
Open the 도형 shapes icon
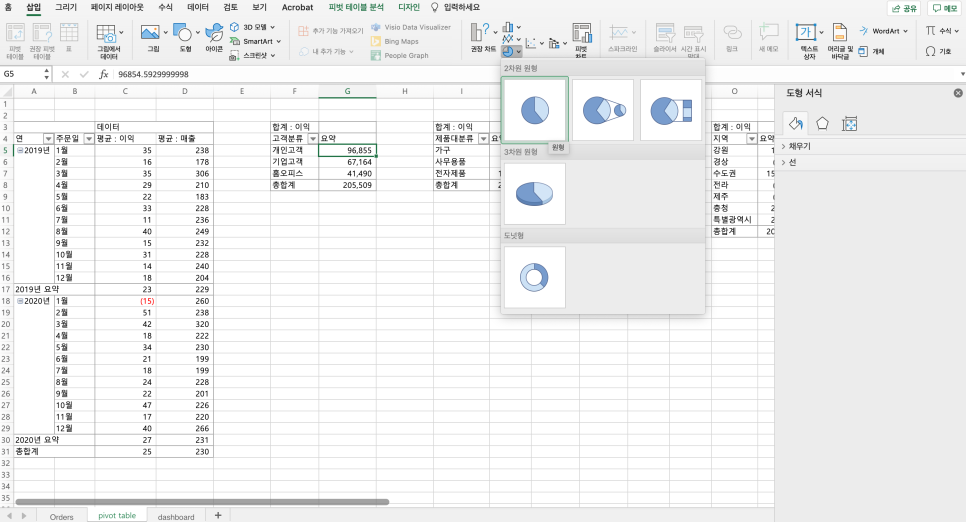185,37
